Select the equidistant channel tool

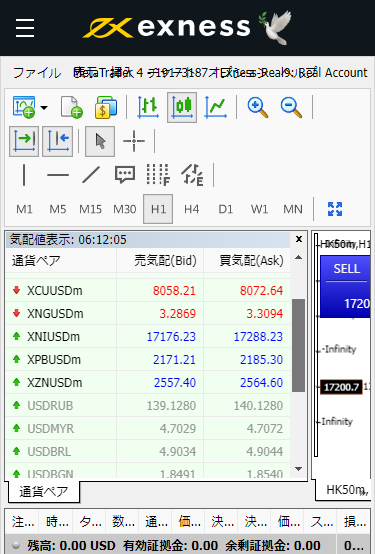pos(192,175)
